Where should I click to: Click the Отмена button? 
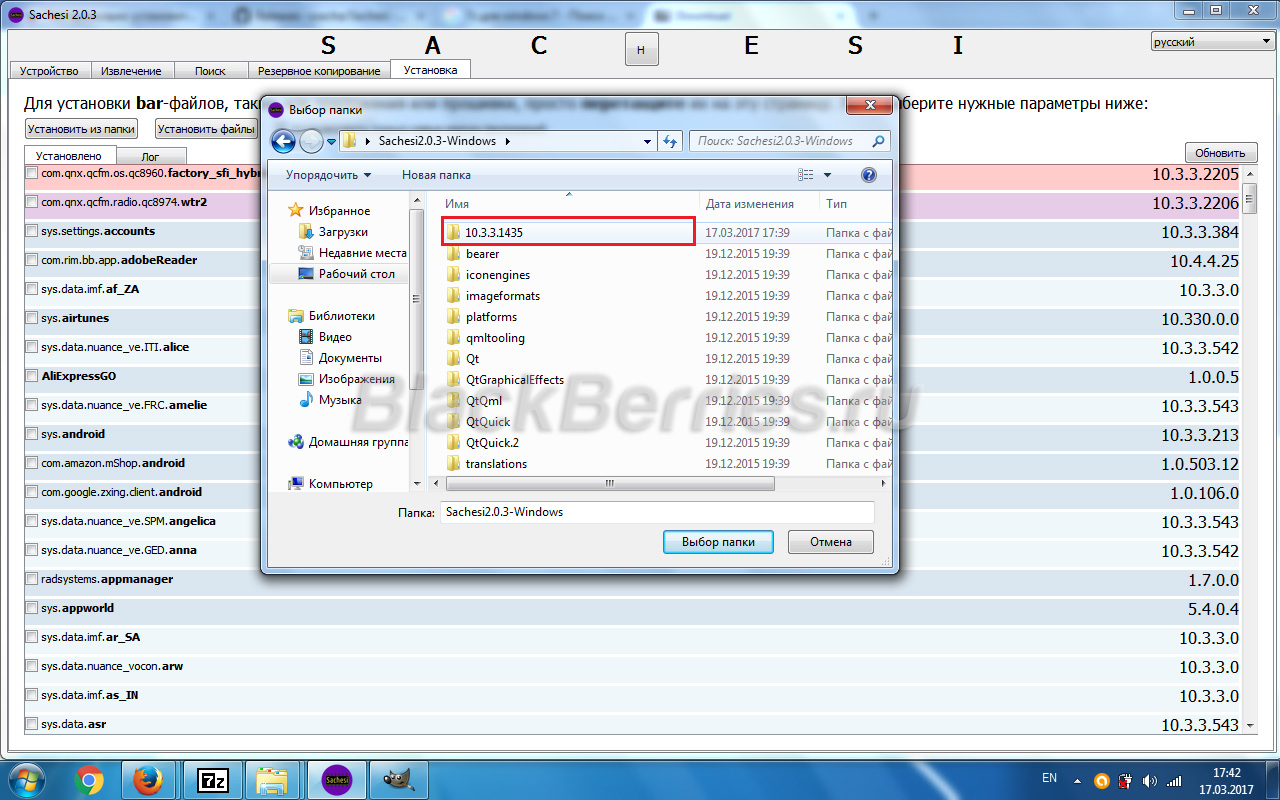point(831,542)
